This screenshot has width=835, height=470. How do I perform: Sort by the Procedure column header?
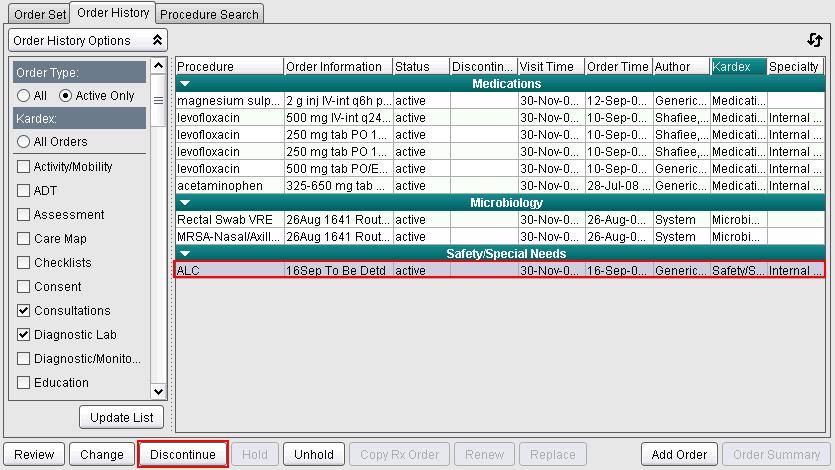click(230, 67)
